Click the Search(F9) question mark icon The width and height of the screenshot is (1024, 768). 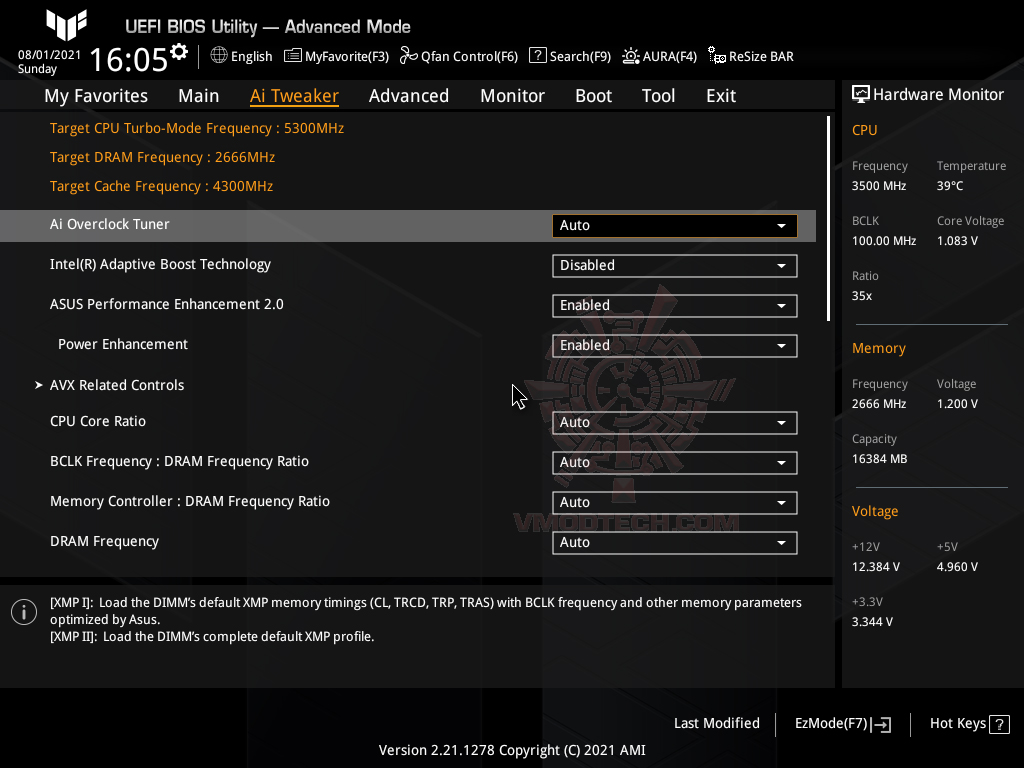coord(537,56)
